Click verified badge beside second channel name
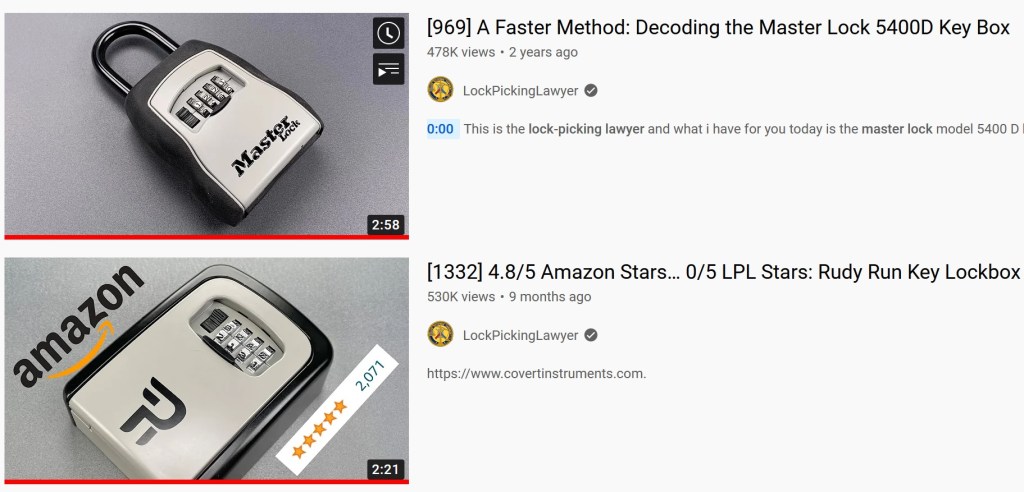 tap(591, 335)
